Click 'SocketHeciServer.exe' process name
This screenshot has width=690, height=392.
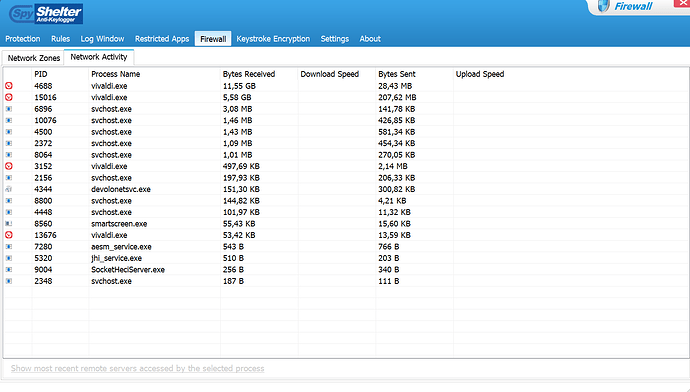pos(128,269)
